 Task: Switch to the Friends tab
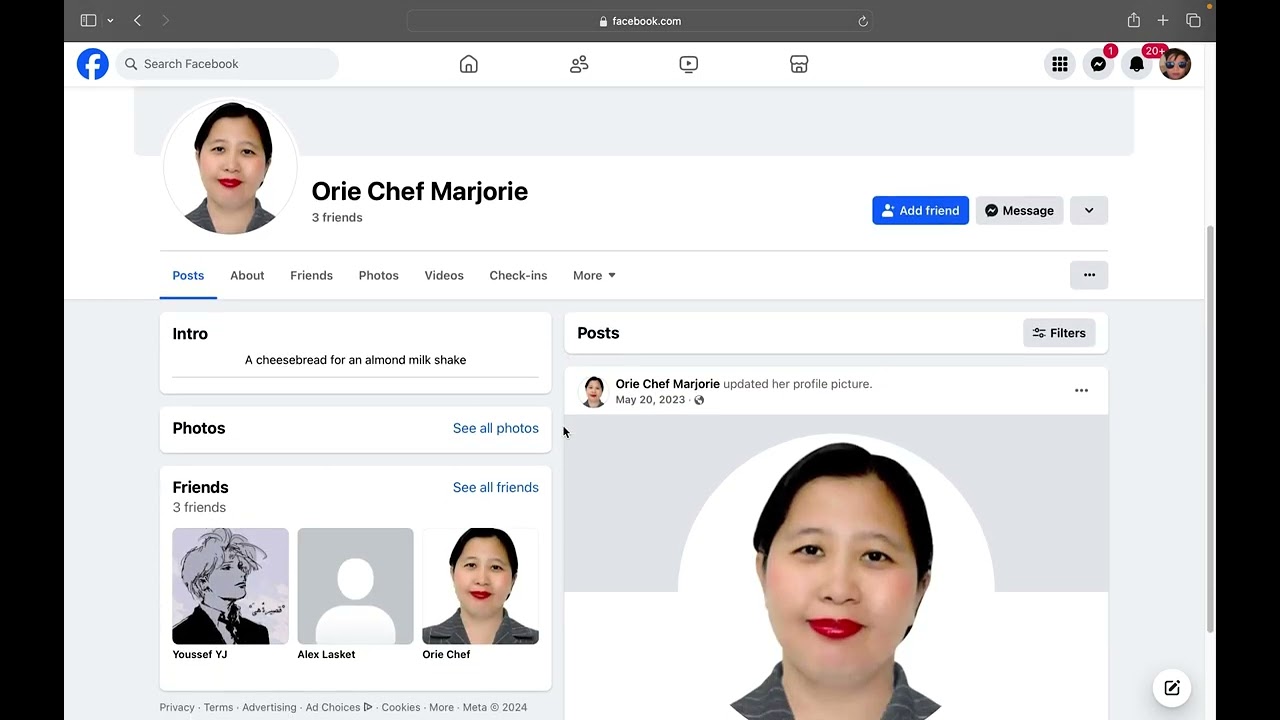pos(311,275)
